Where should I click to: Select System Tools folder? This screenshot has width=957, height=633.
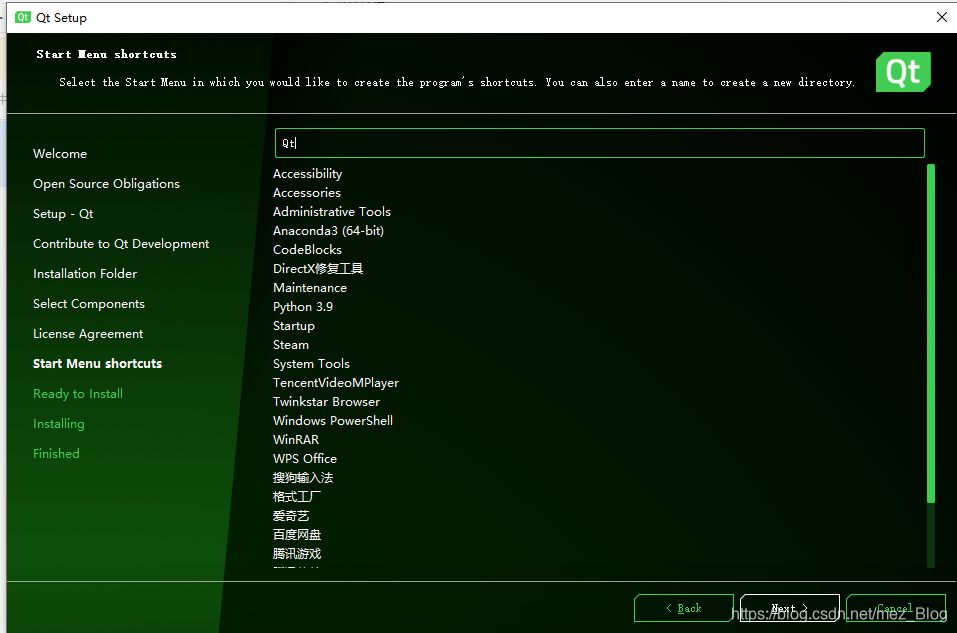click(x=311, y=364)
